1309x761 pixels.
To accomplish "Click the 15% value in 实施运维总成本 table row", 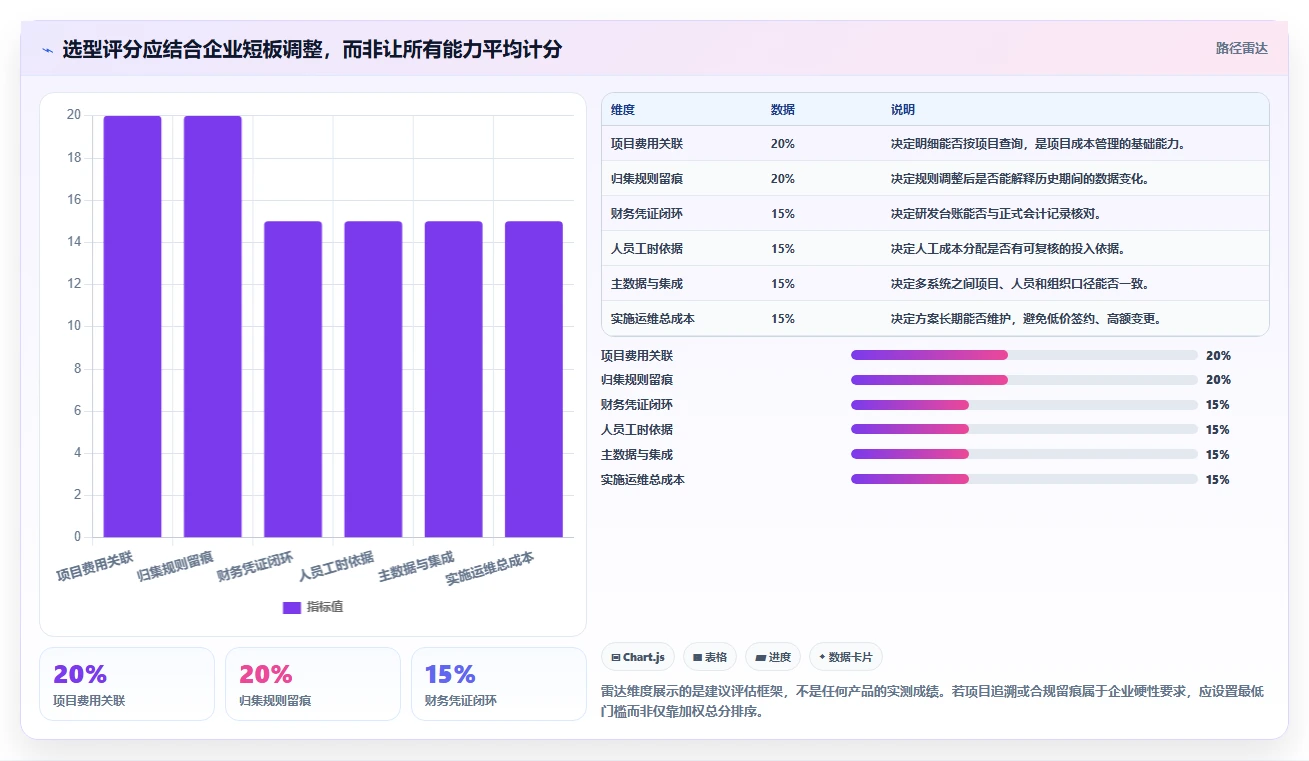I will (783, 319).
